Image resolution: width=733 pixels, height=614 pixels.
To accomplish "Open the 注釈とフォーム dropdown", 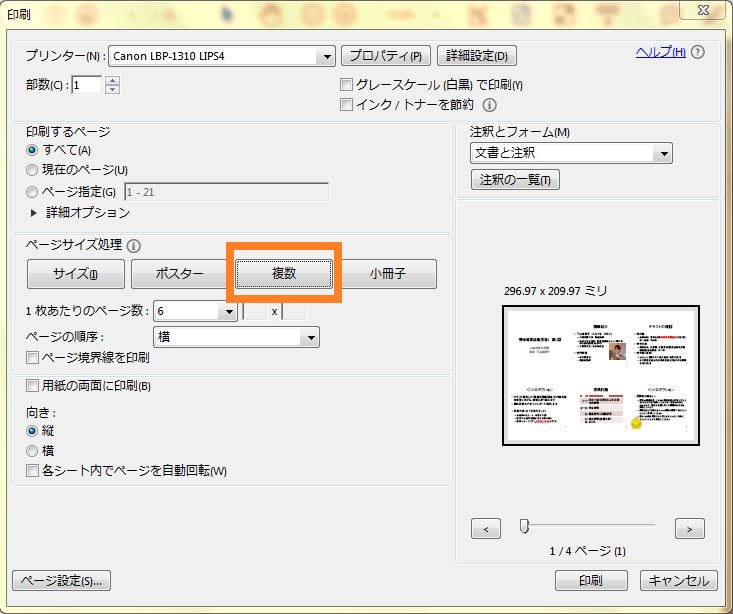I will (663, 153).
